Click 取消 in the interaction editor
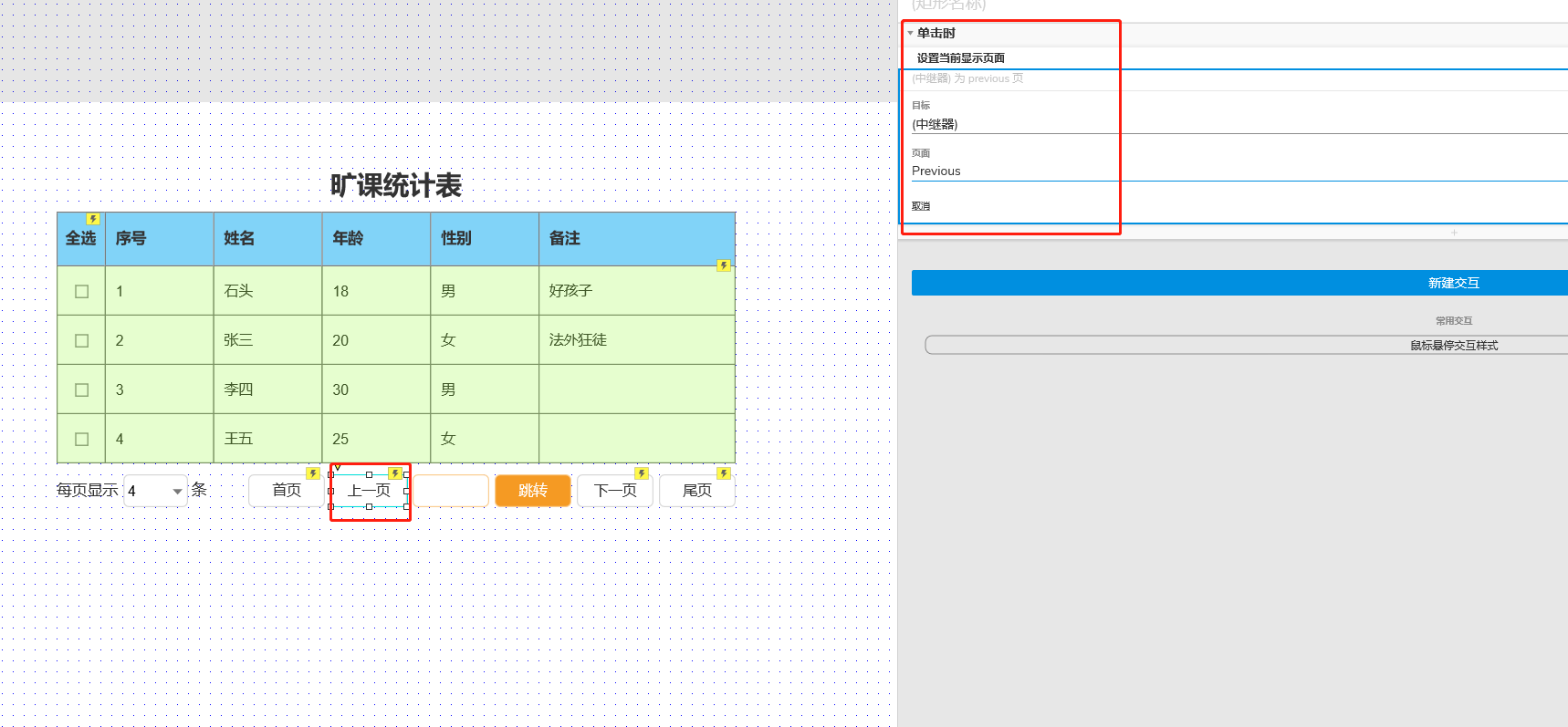 921,206
